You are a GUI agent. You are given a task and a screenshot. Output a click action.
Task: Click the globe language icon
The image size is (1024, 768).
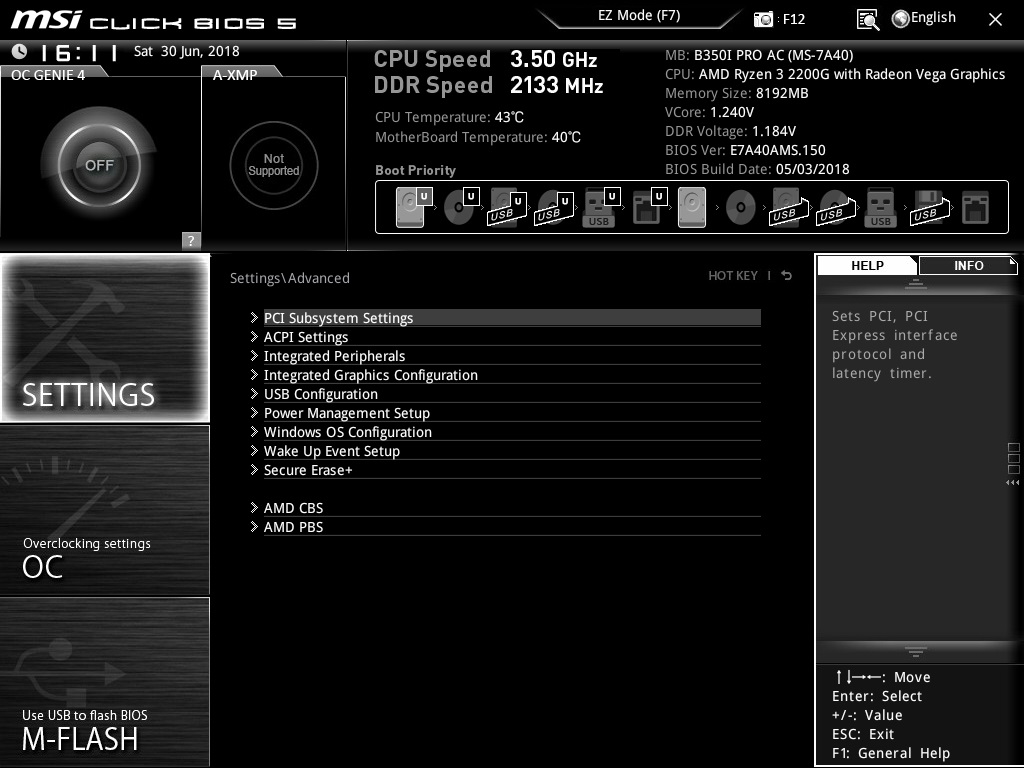[x=900, y=19]
